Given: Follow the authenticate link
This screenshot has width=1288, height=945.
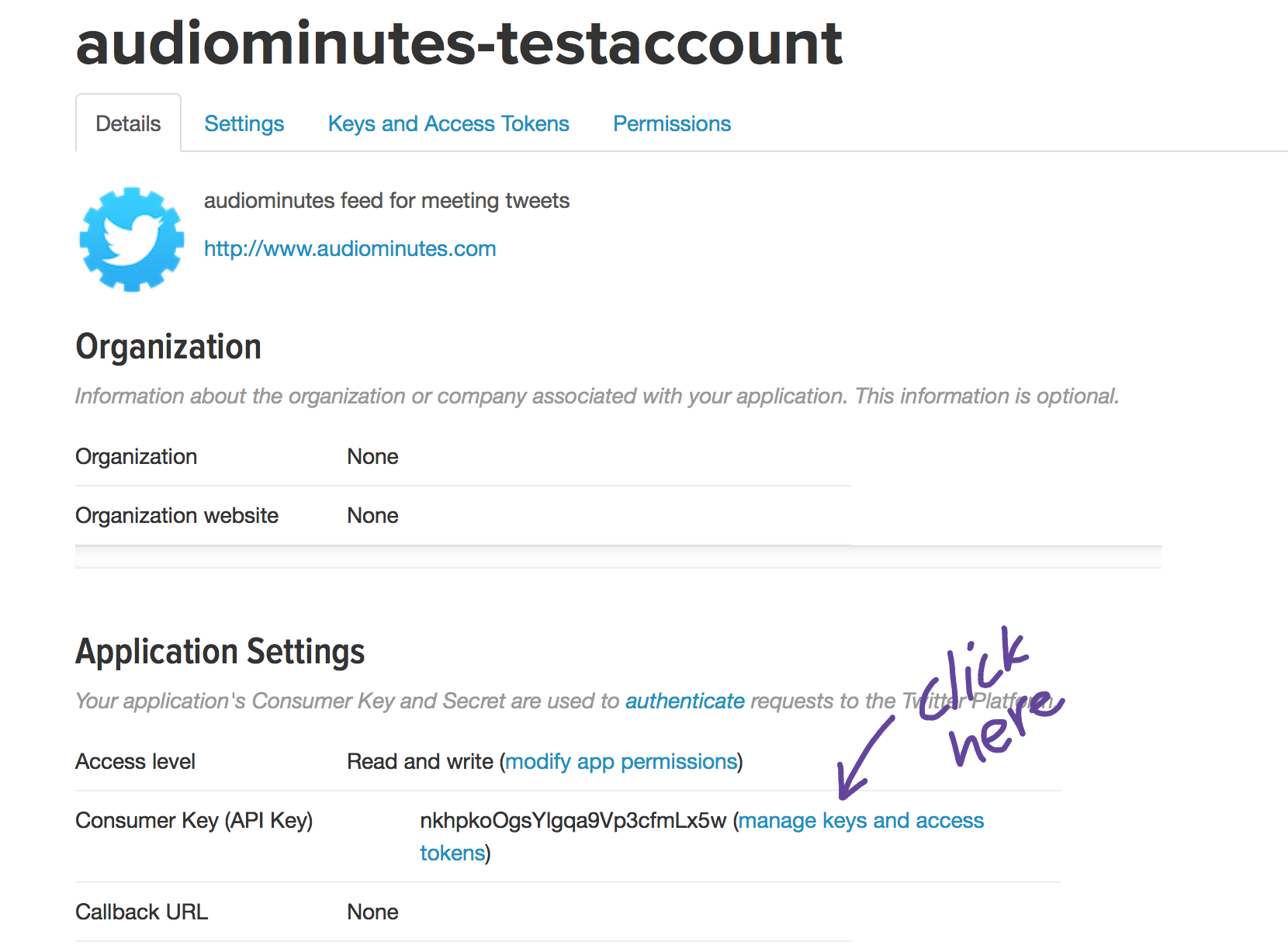Looking at the screenshot, I should tap(685, 701).
